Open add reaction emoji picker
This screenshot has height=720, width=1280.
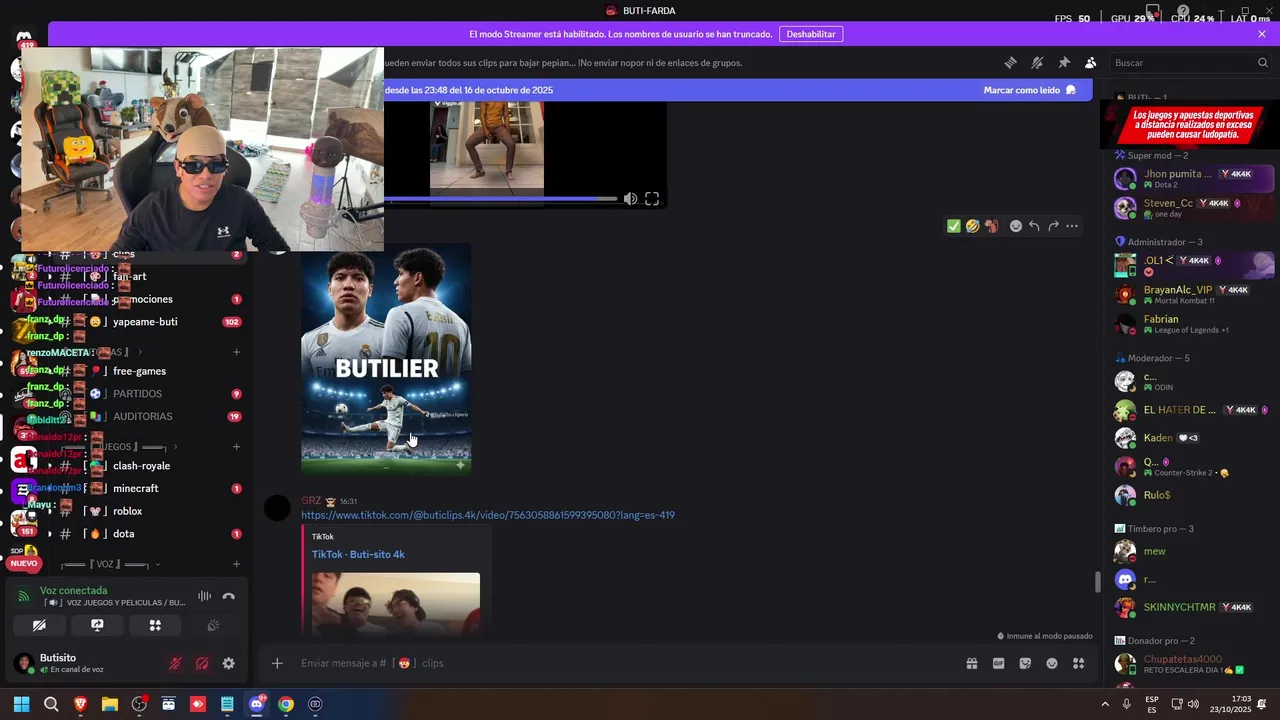click(x=1016, y=226)
